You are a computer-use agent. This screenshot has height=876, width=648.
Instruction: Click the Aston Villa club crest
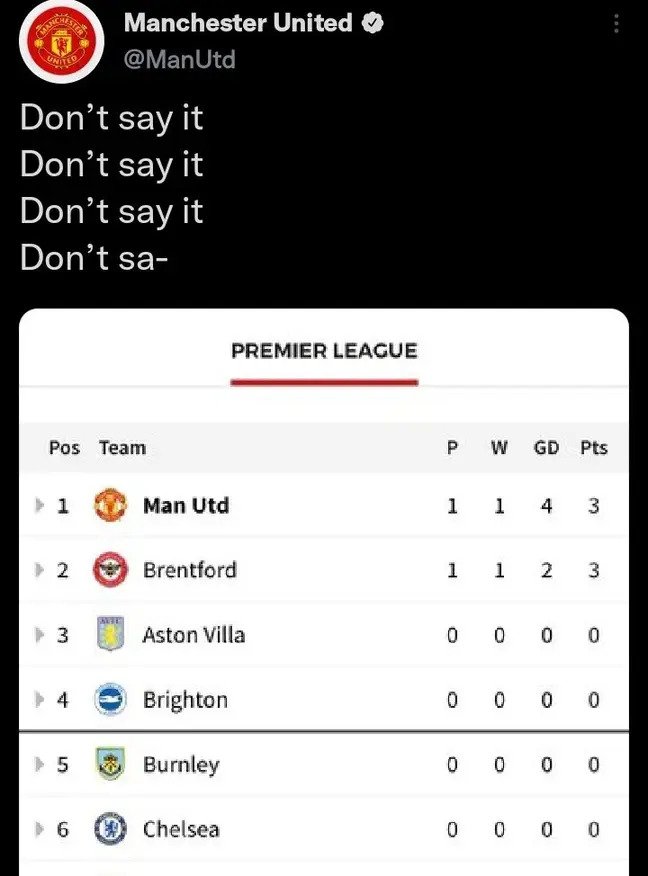[110, 635]
